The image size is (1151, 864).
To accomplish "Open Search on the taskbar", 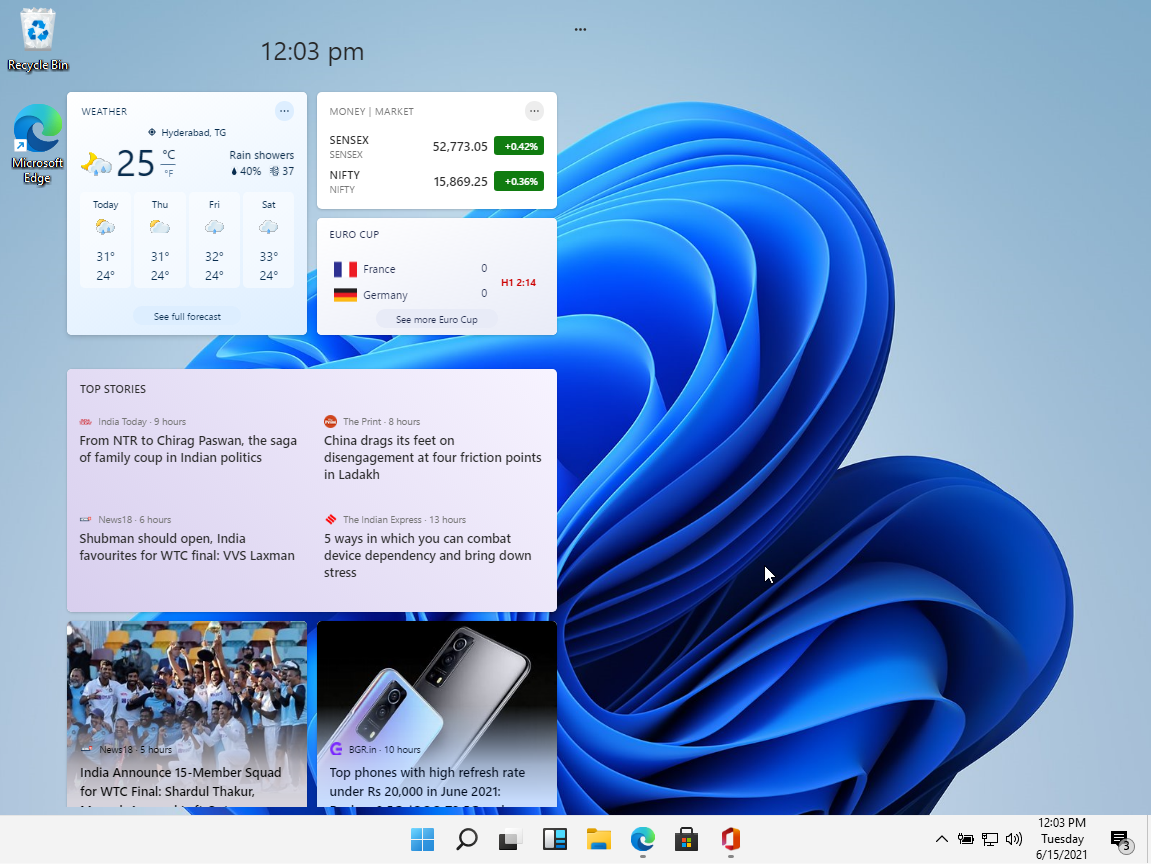I will click(466, 840).
